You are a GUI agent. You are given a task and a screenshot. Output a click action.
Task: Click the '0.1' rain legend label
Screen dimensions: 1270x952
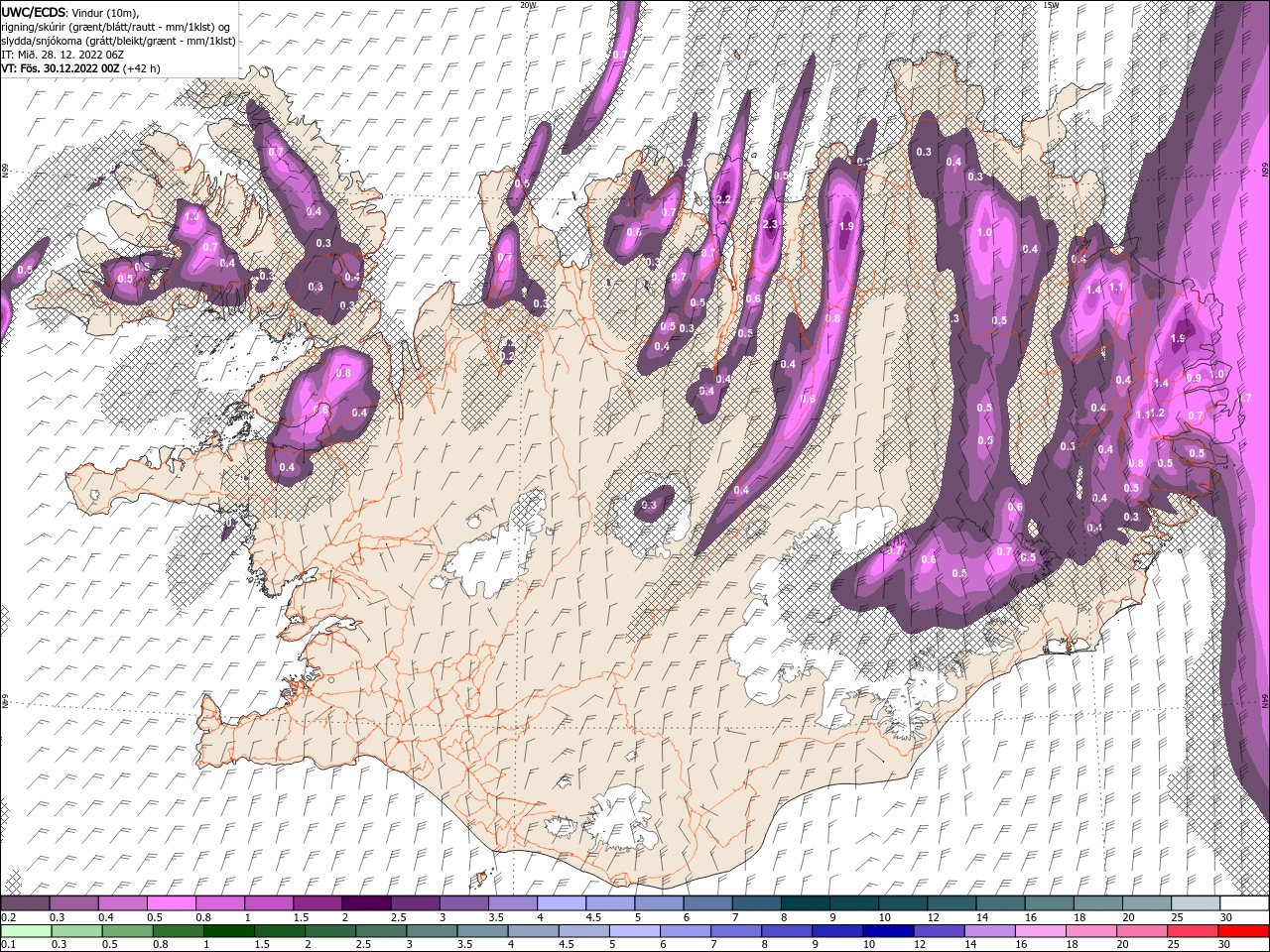click(x=8, y=945)
